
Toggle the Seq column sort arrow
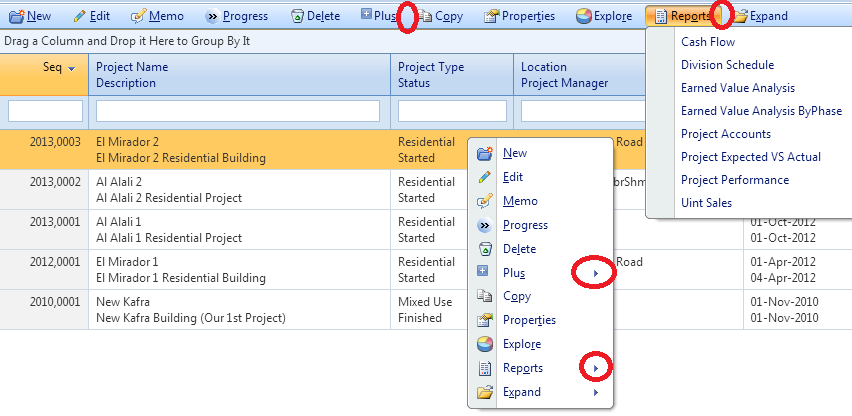pyautogui.click(x=72, y=67)
